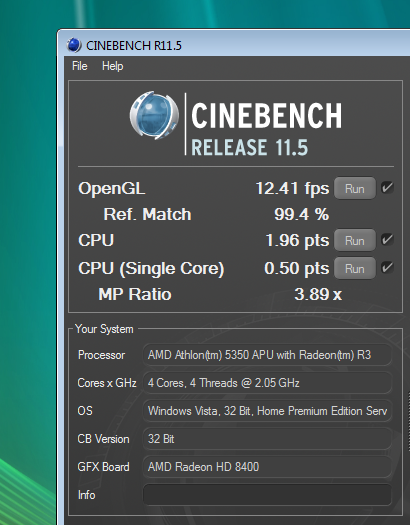Screen dimensions: 410x525
Task: Run the OpenGL benchmark
Action: click(355, 189)
